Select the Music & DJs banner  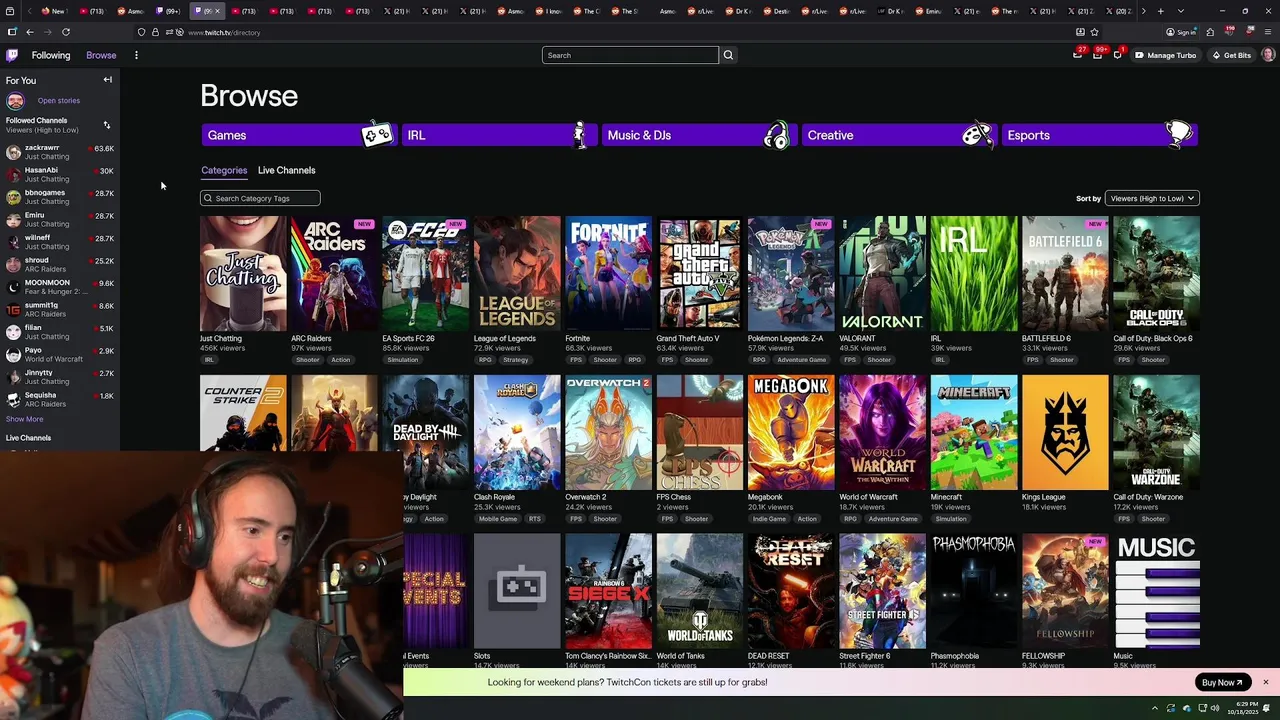tap(699, 135)
